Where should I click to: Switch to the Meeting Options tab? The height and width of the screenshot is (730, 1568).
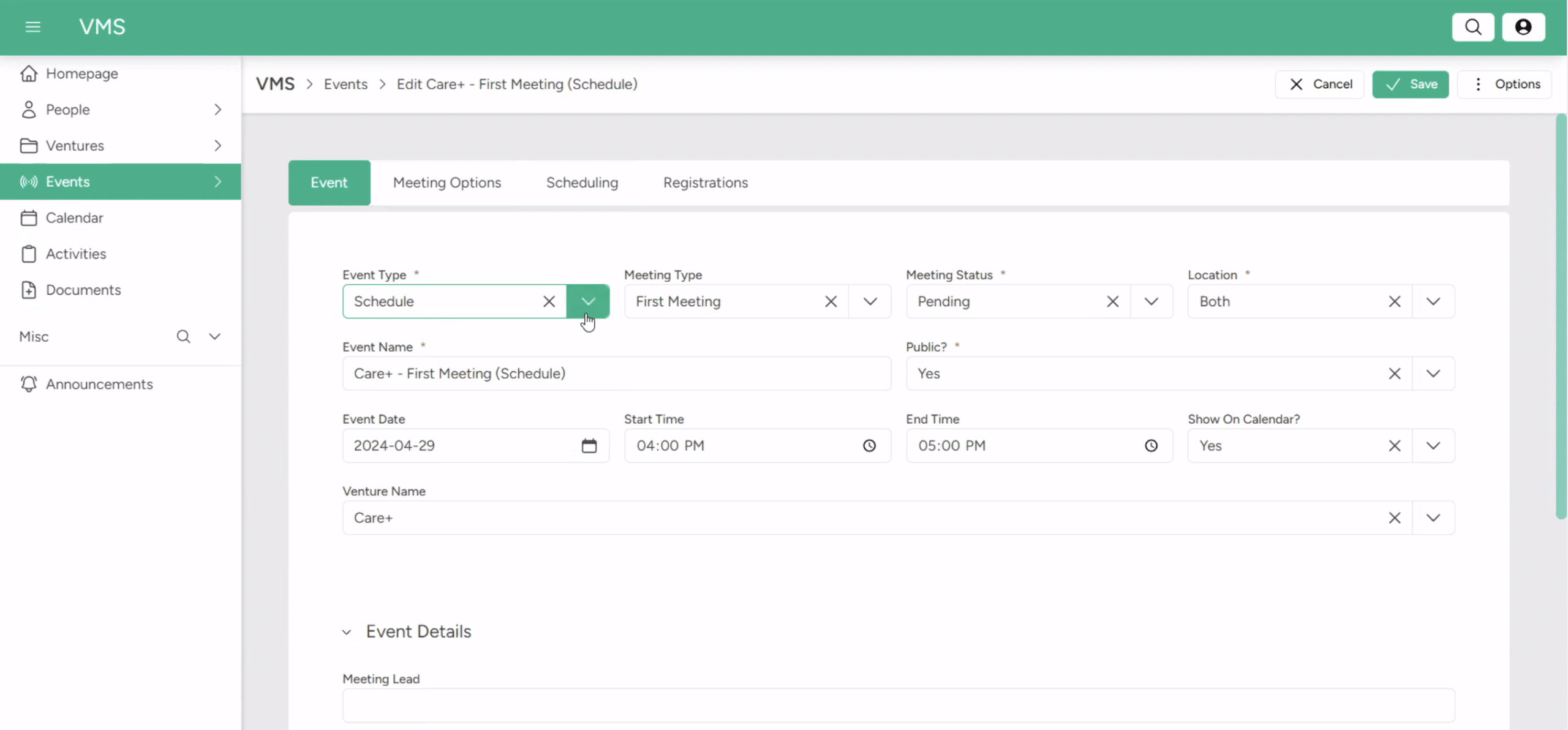447,182
